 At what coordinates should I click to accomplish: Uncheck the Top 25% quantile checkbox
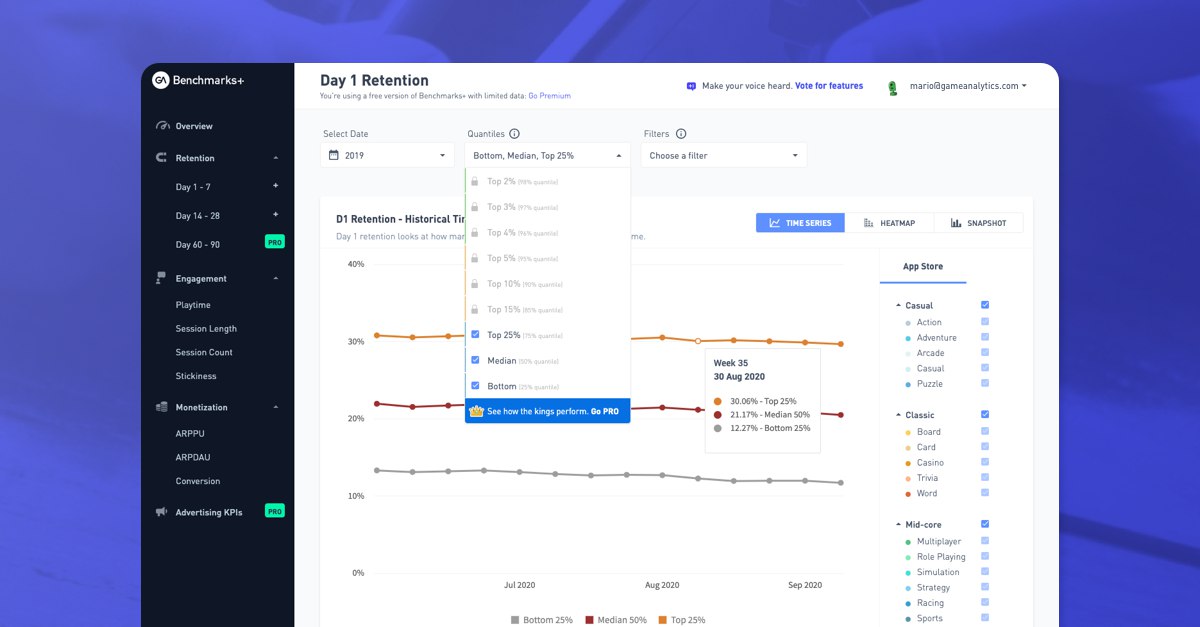click(475, 335)
